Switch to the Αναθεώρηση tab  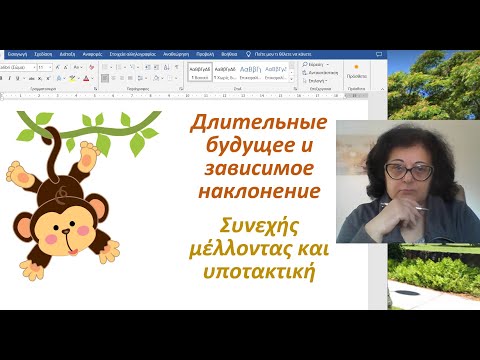tap(176, 54)
